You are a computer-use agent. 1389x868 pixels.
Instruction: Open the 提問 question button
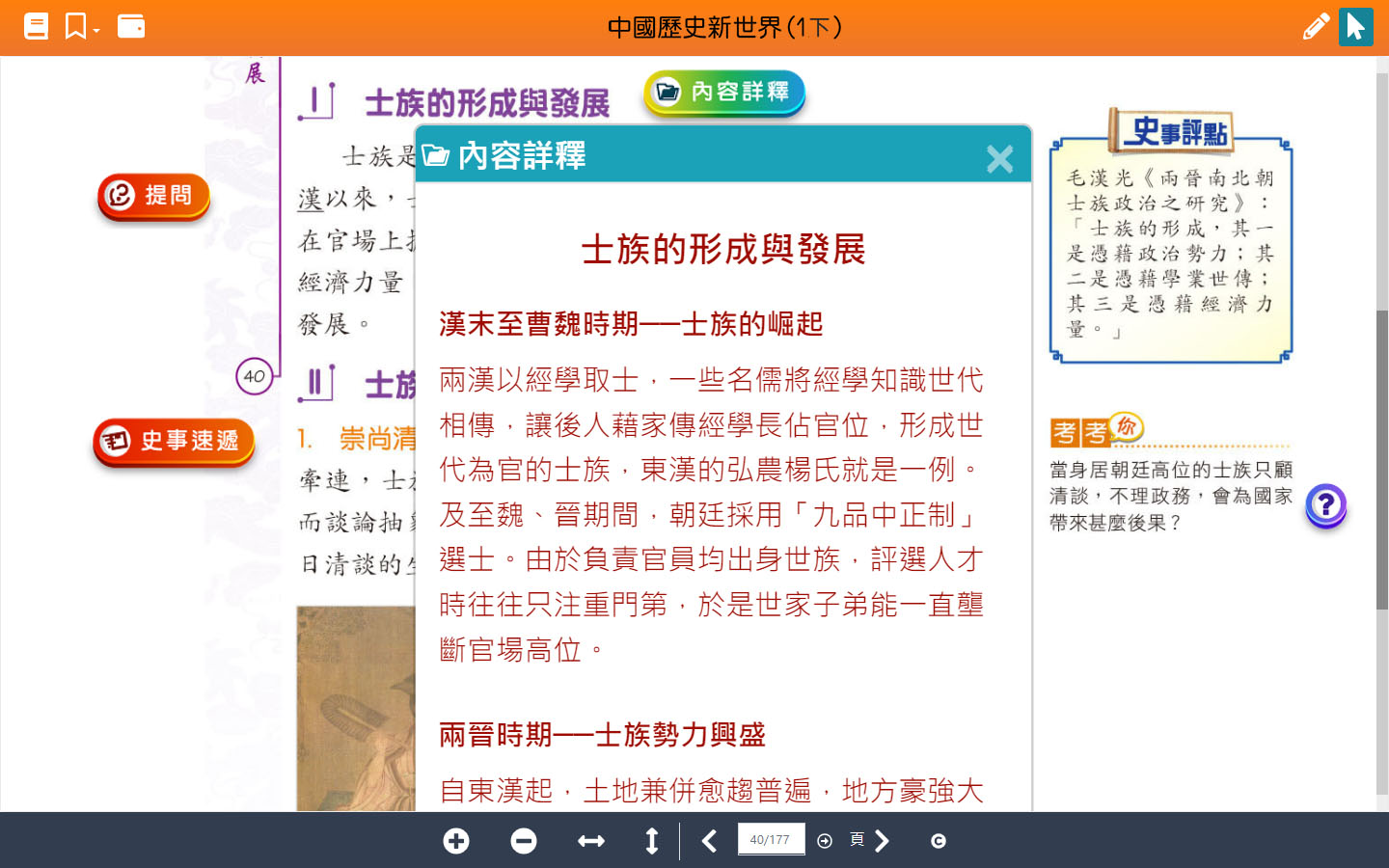153,196
